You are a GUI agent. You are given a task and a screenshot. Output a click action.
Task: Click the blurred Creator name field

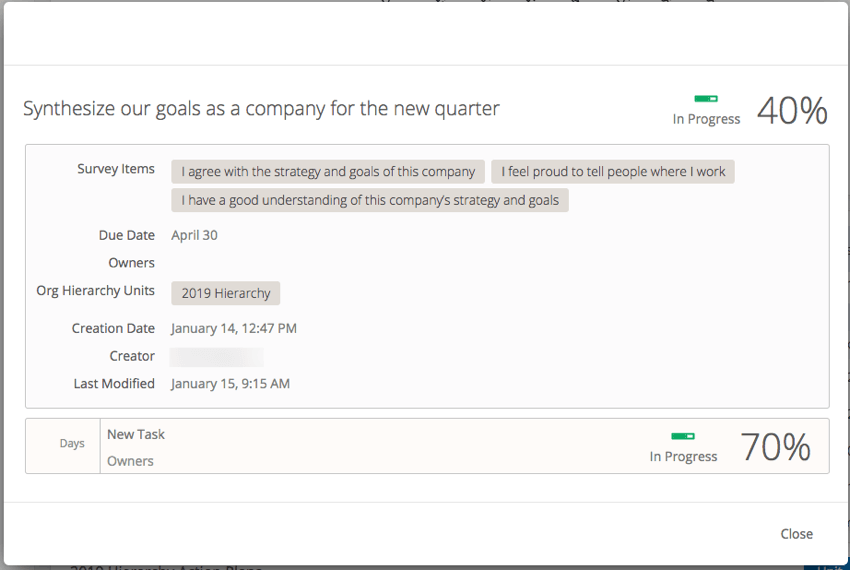coord(217,356)
